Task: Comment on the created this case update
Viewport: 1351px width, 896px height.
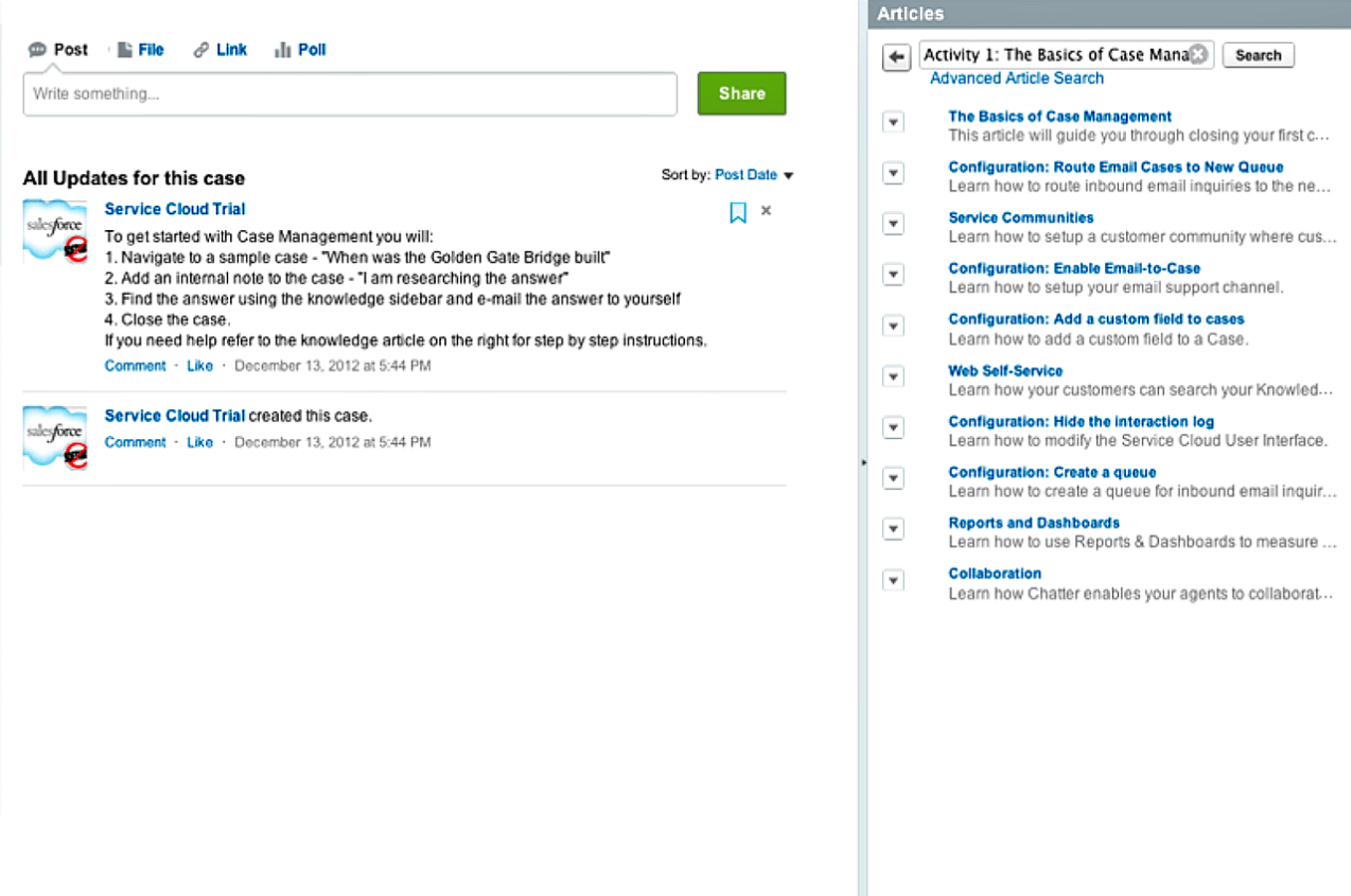Action: [135, 442]
